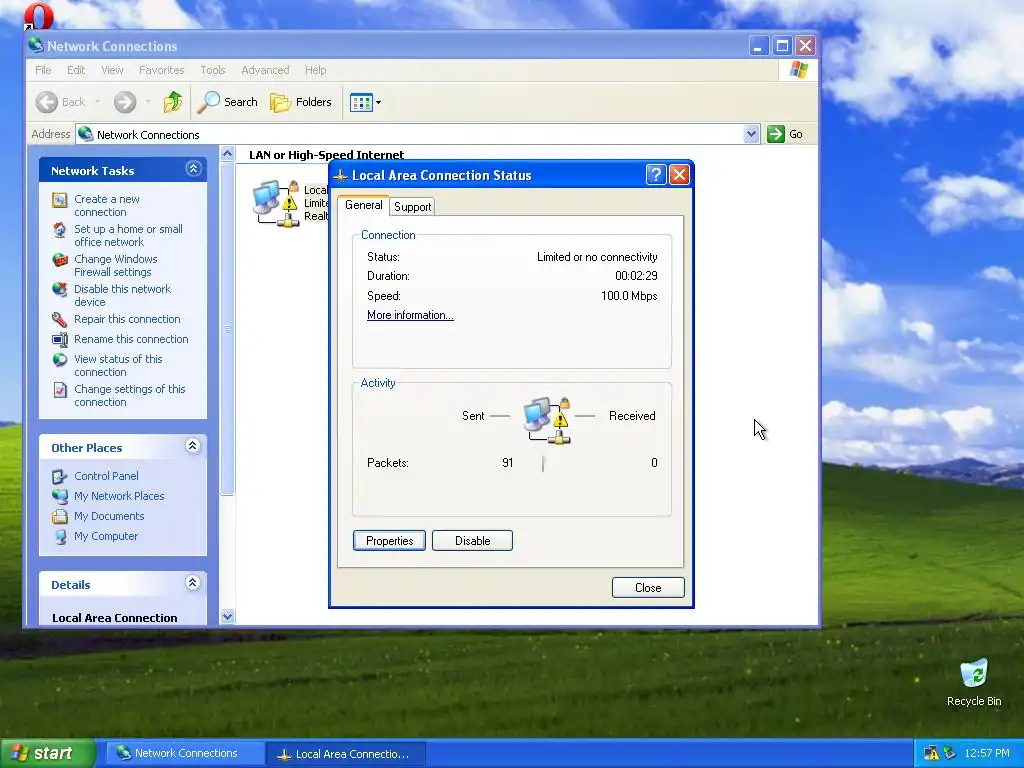Open the Start menu
1024x768 pixels.
click(x=47, y=753)
